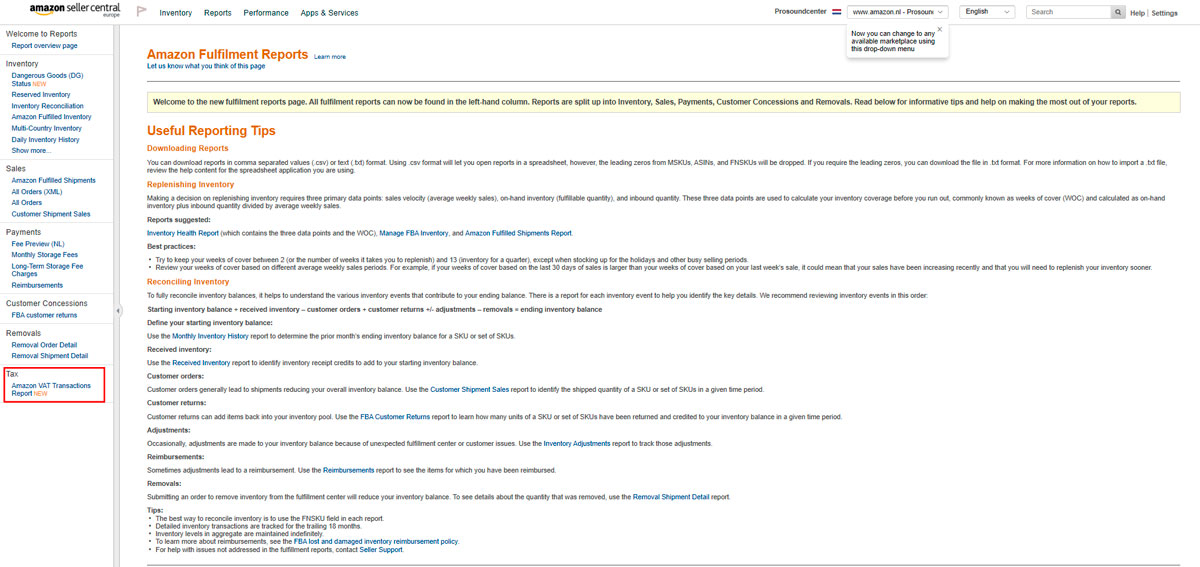The width and height of the screenshot is (1200, 567).
Task: Click 'Replenishing Inventory' section heading
Action: pos(188,184)
